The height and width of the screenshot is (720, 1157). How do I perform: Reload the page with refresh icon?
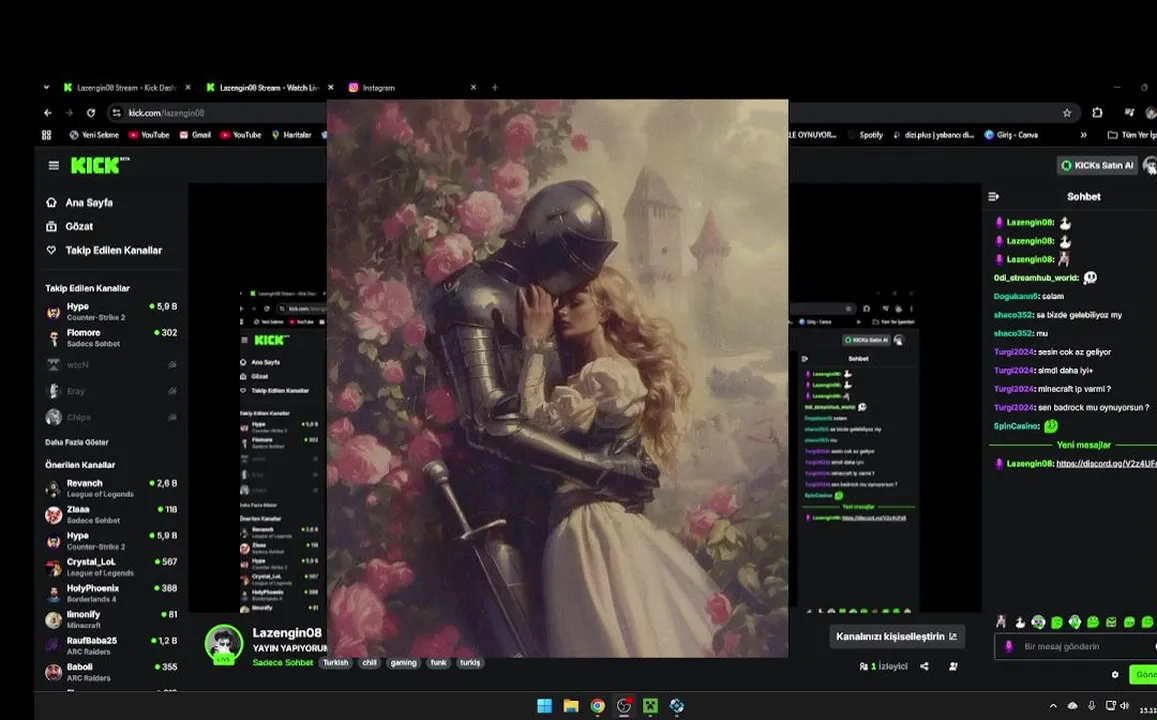pyautogui.click(x=91, y=113)
